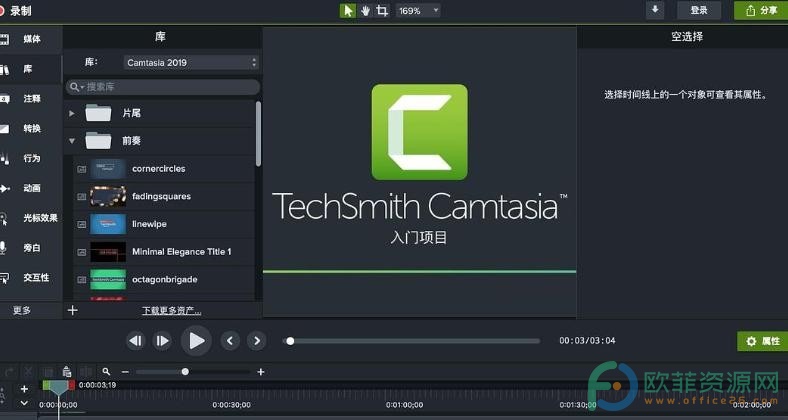Select the fadingsquares asset name
The image size is (788, 420).
tap(161, 196)
